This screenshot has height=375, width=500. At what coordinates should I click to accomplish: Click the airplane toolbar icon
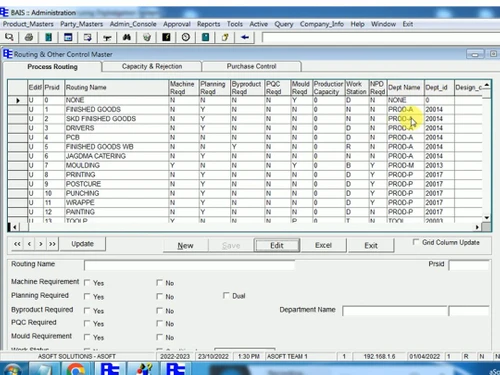(x=107, y=37)
